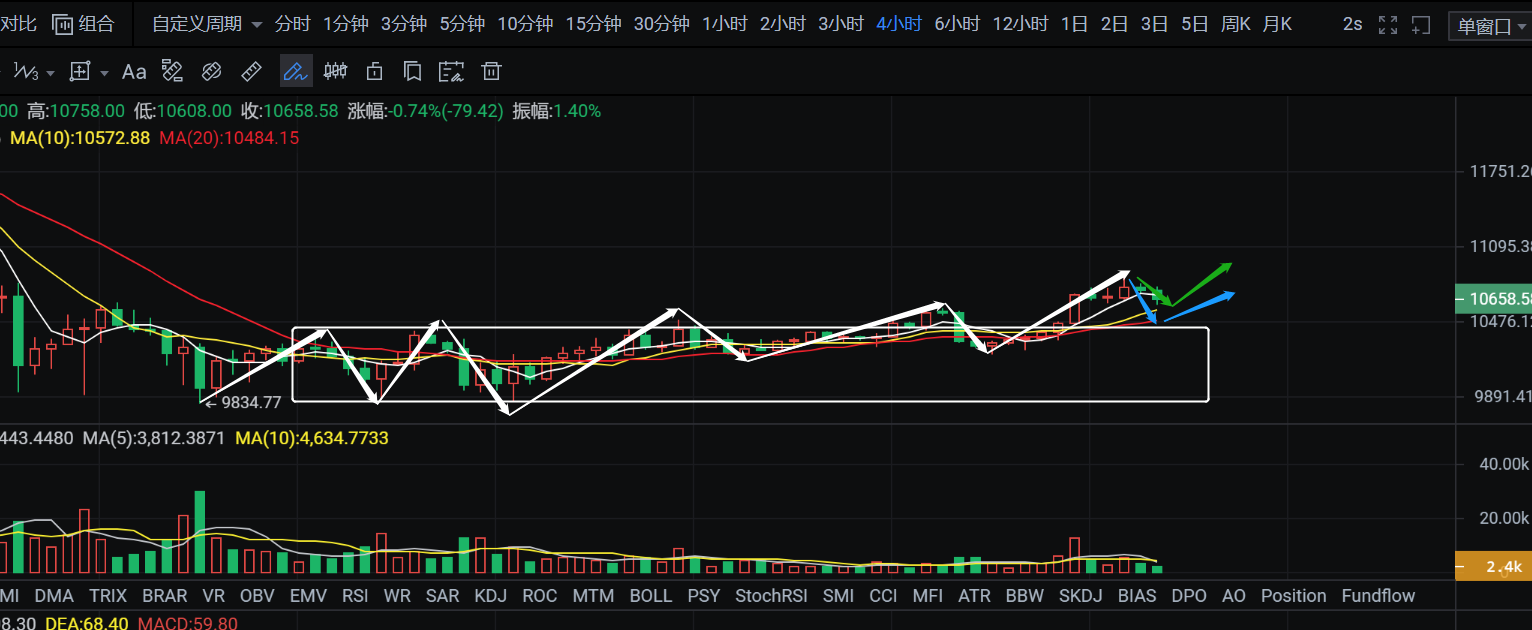This screenshot has height=630, width=1532.
Task: Select the BOLL indicator
Action: pyautogui.click(x=651, y=596)
